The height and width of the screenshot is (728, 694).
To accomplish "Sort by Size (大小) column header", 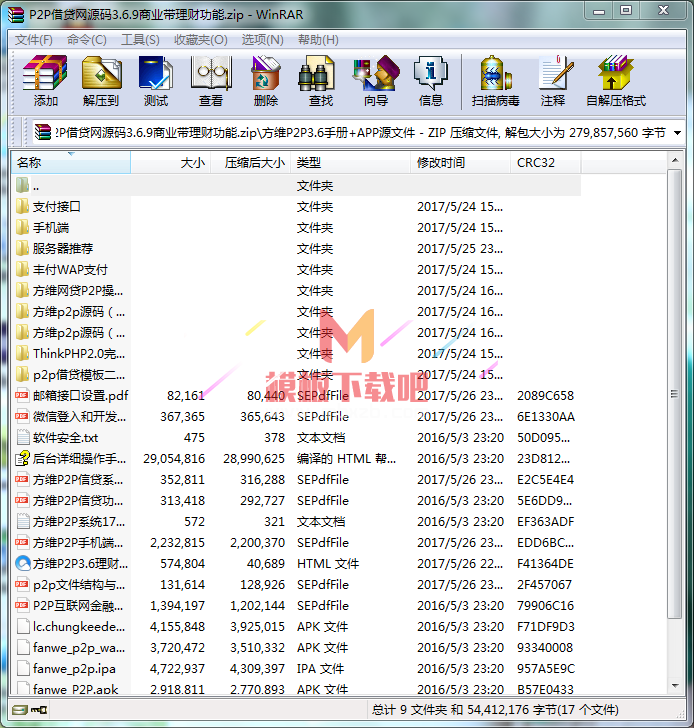I will tap(171, 162).
